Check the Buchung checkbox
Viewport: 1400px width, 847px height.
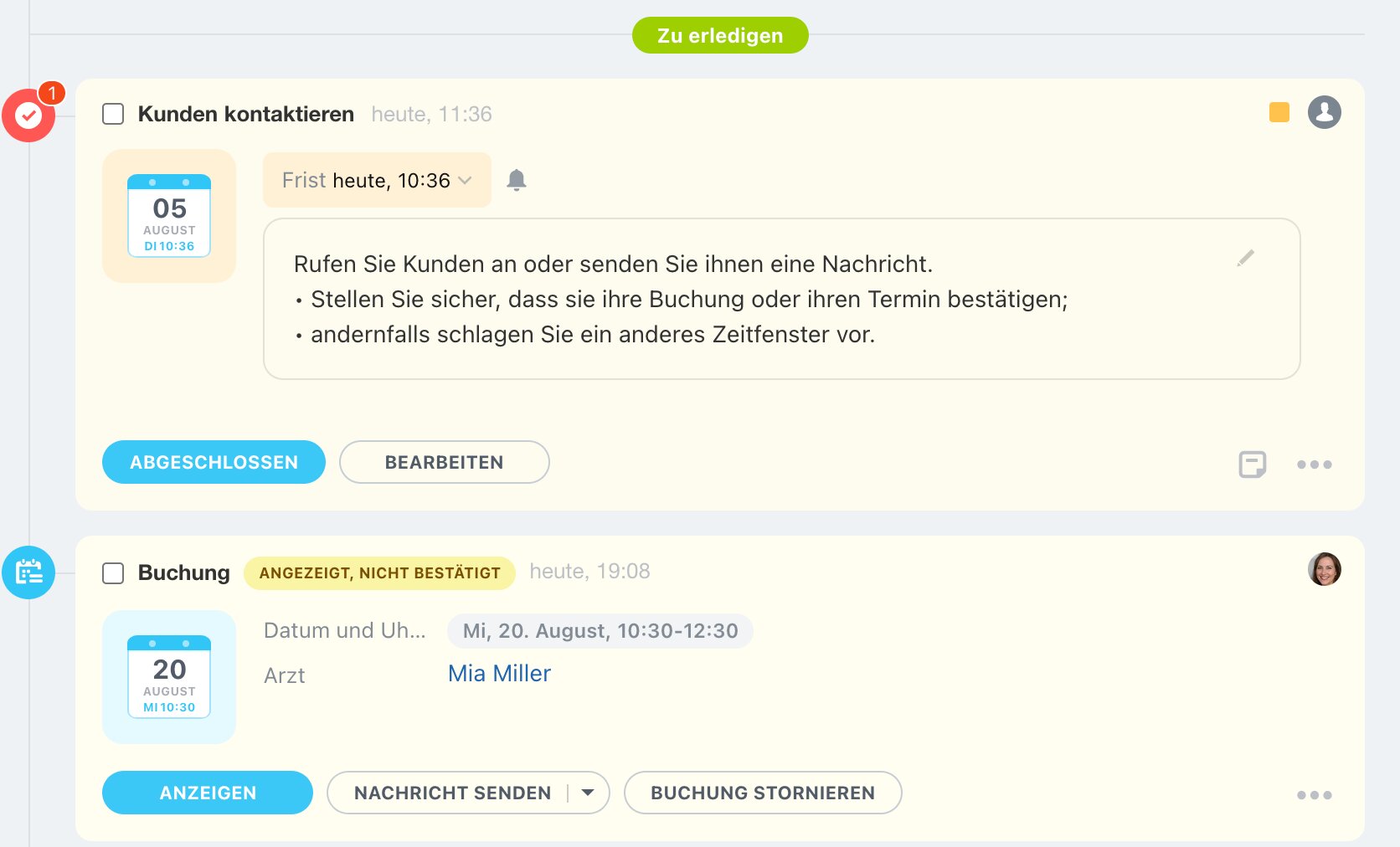click(x=113, y=573)
